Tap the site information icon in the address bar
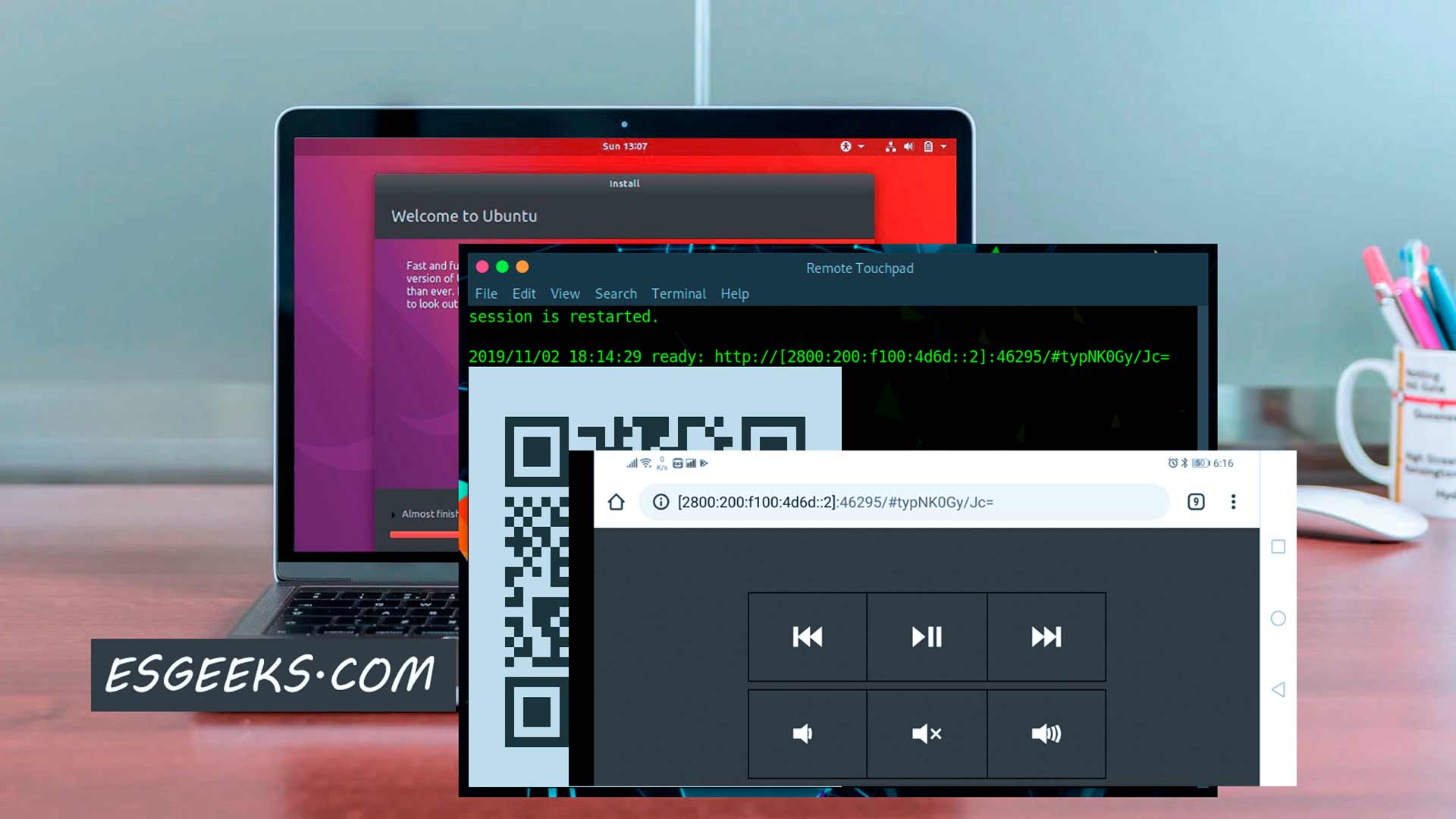Image resolution: width=1456 pixels, height=819 pixels. click(659, 501)
